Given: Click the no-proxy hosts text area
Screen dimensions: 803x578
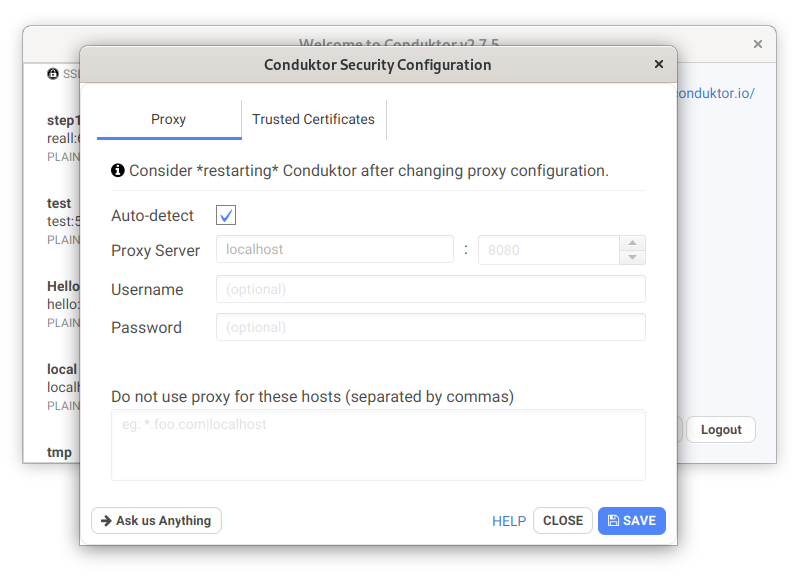Looking at the screenshot, I should coord(378,445).
